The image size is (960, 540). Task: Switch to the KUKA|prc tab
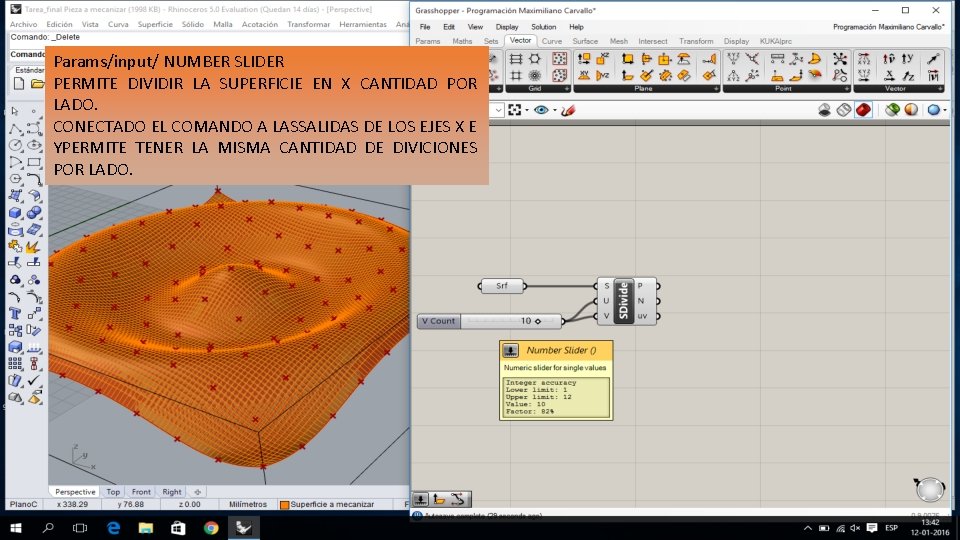click(776, 41)
